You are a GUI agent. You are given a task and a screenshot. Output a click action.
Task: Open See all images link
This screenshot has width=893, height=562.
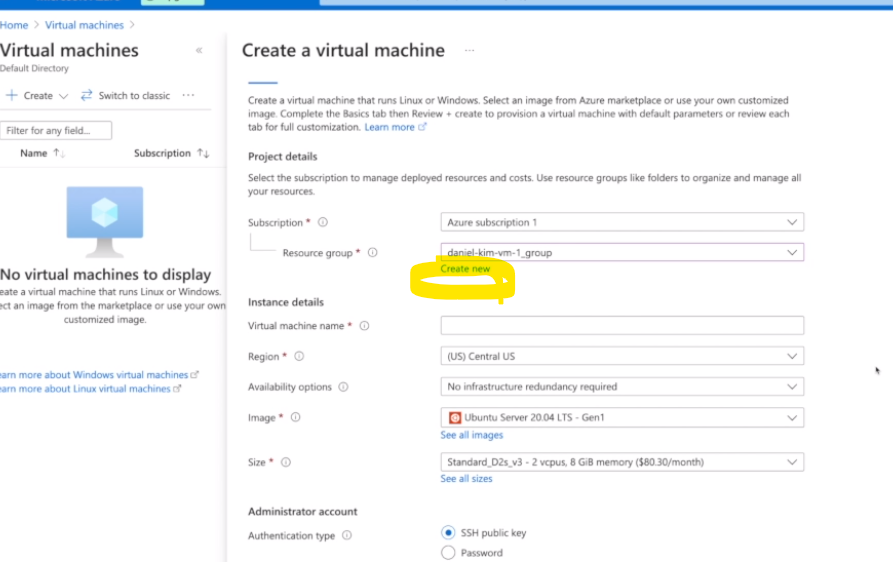472,435
